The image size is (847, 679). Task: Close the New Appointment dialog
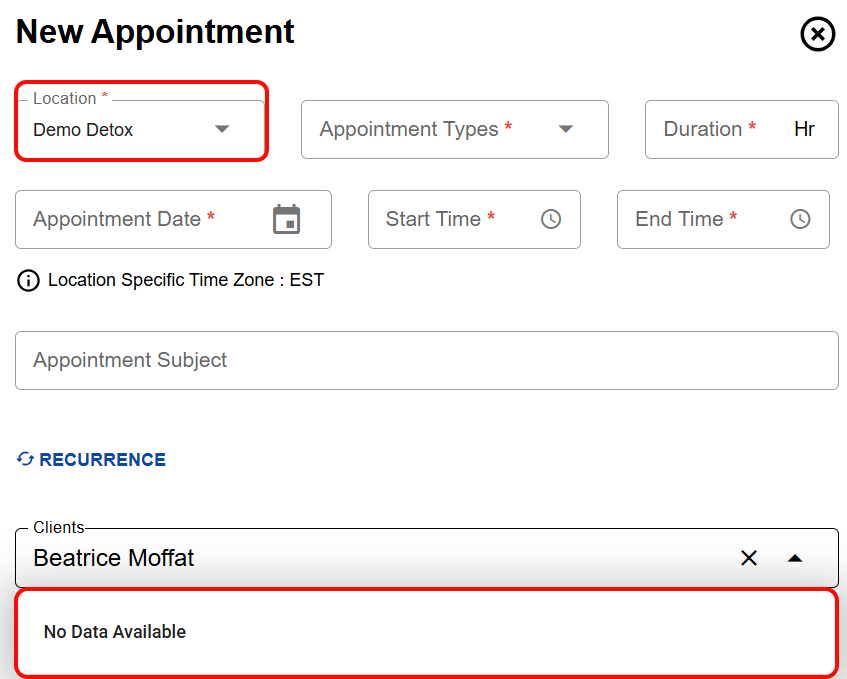[x=817, y=35]
